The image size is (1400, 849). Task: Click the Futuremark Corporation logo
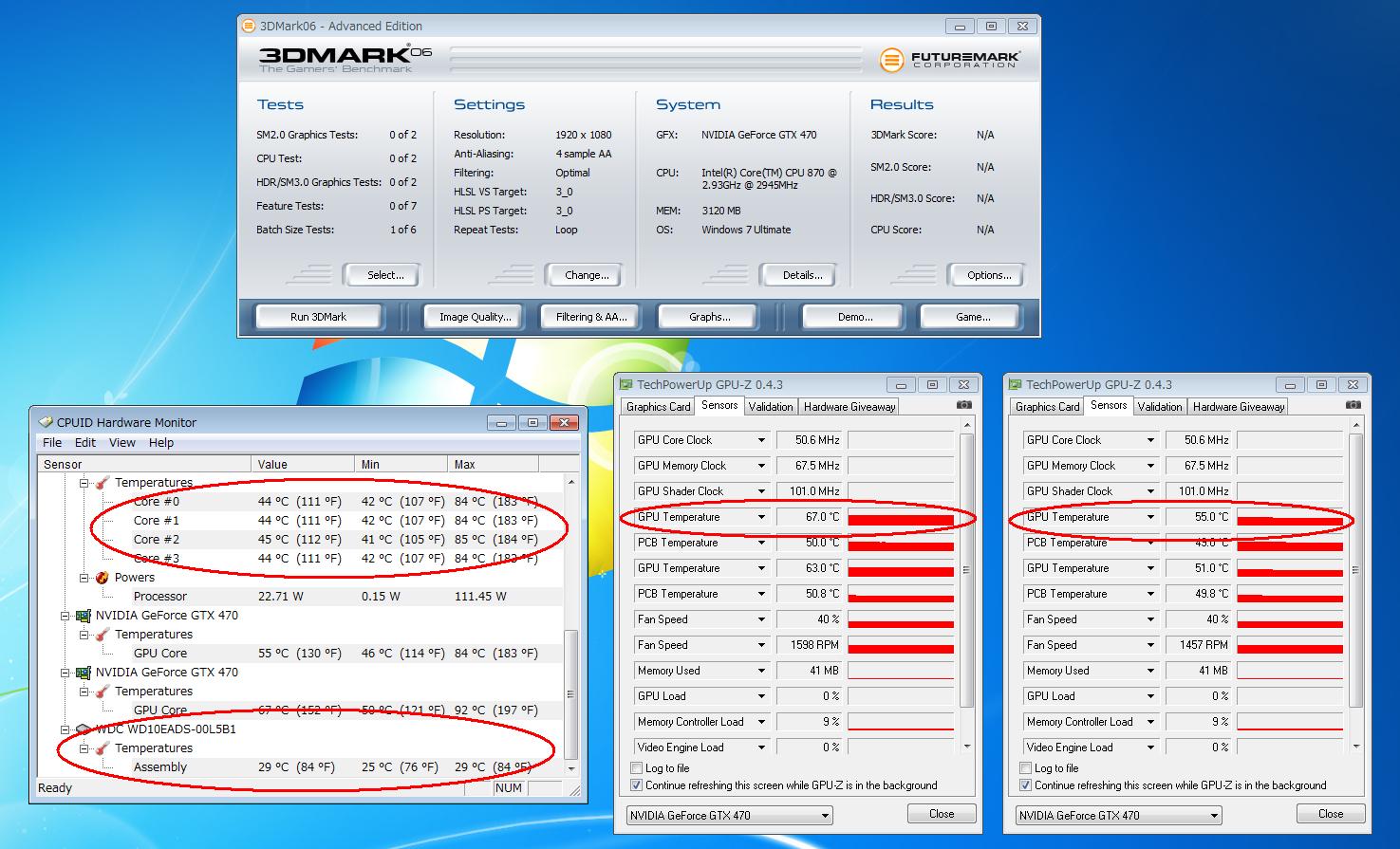(949, 60)
